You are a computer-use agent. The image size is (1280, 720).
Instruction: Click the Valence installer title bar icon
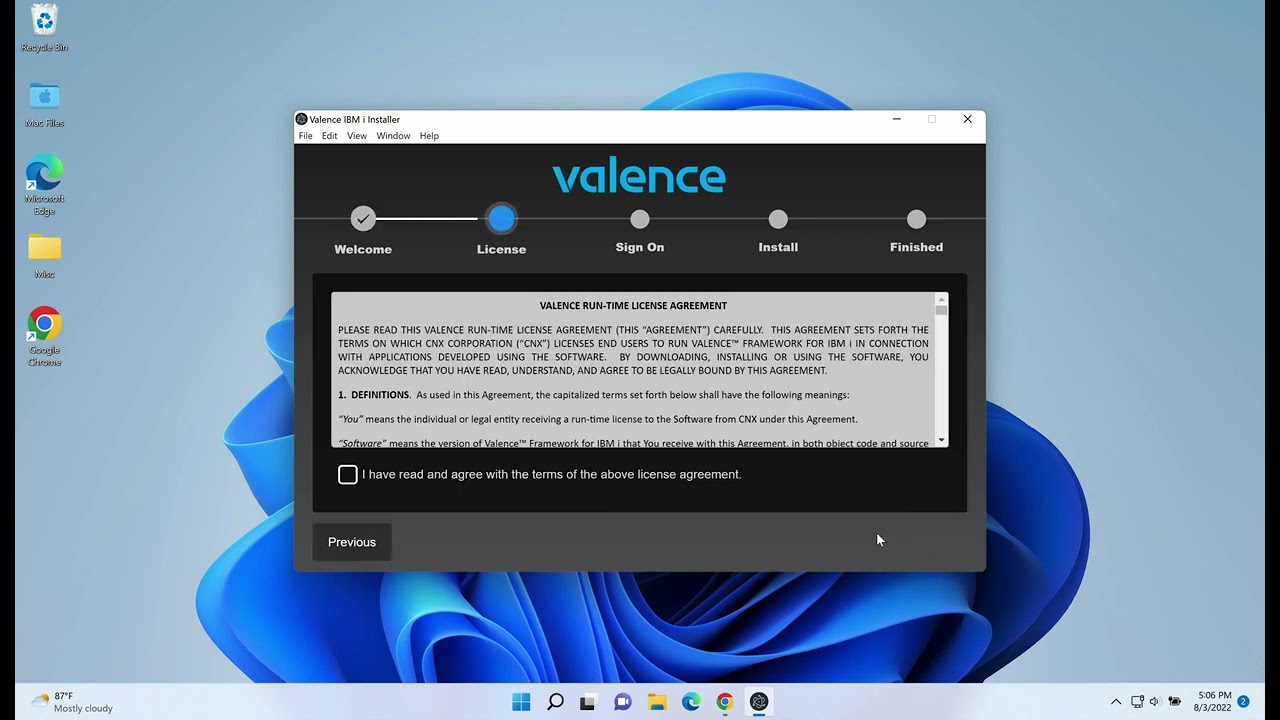pos(302,119)
